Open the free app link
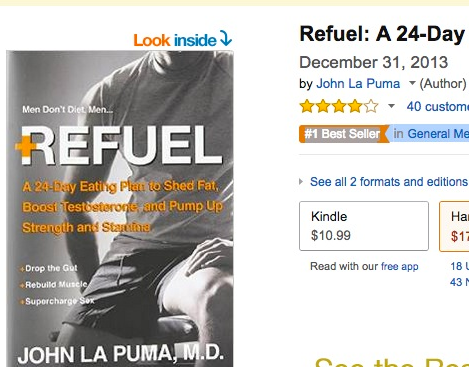The image size is (469, 367). 399,266
